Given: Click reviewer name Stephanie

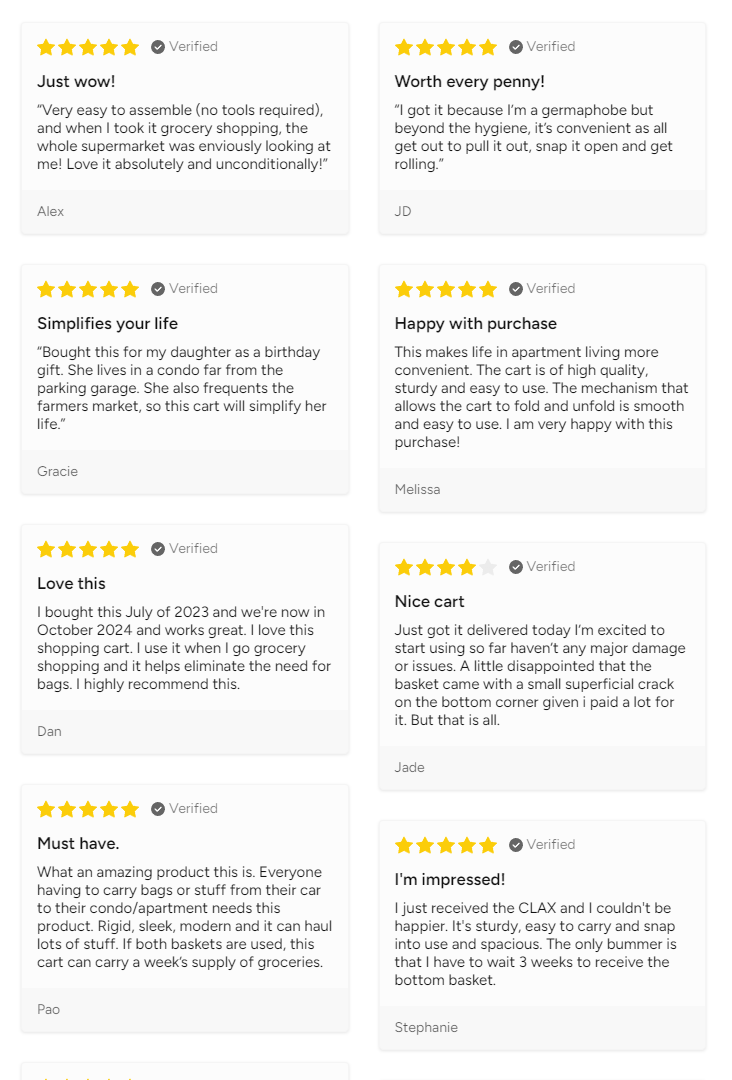Looking at the screenshot, I should point(426,1027).
